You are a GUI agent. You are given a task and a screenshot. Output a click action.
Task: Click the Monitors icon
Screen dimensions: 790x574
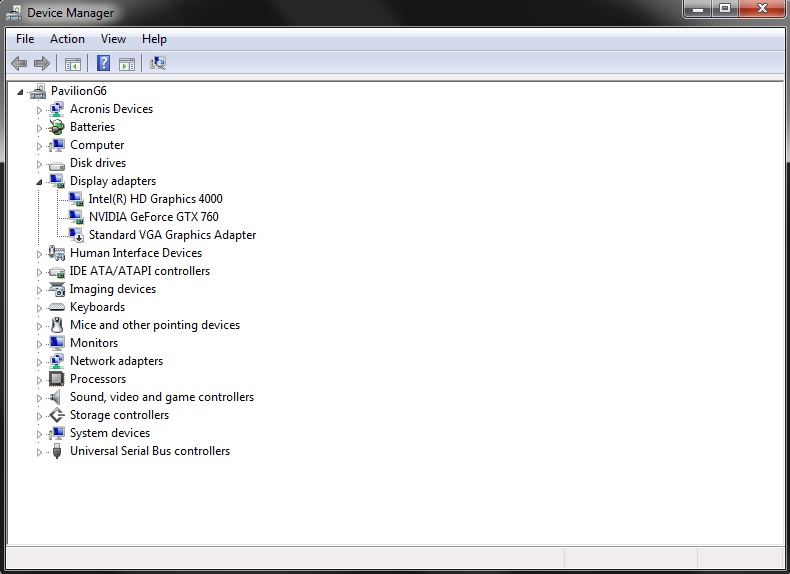[x=56, y=343]
